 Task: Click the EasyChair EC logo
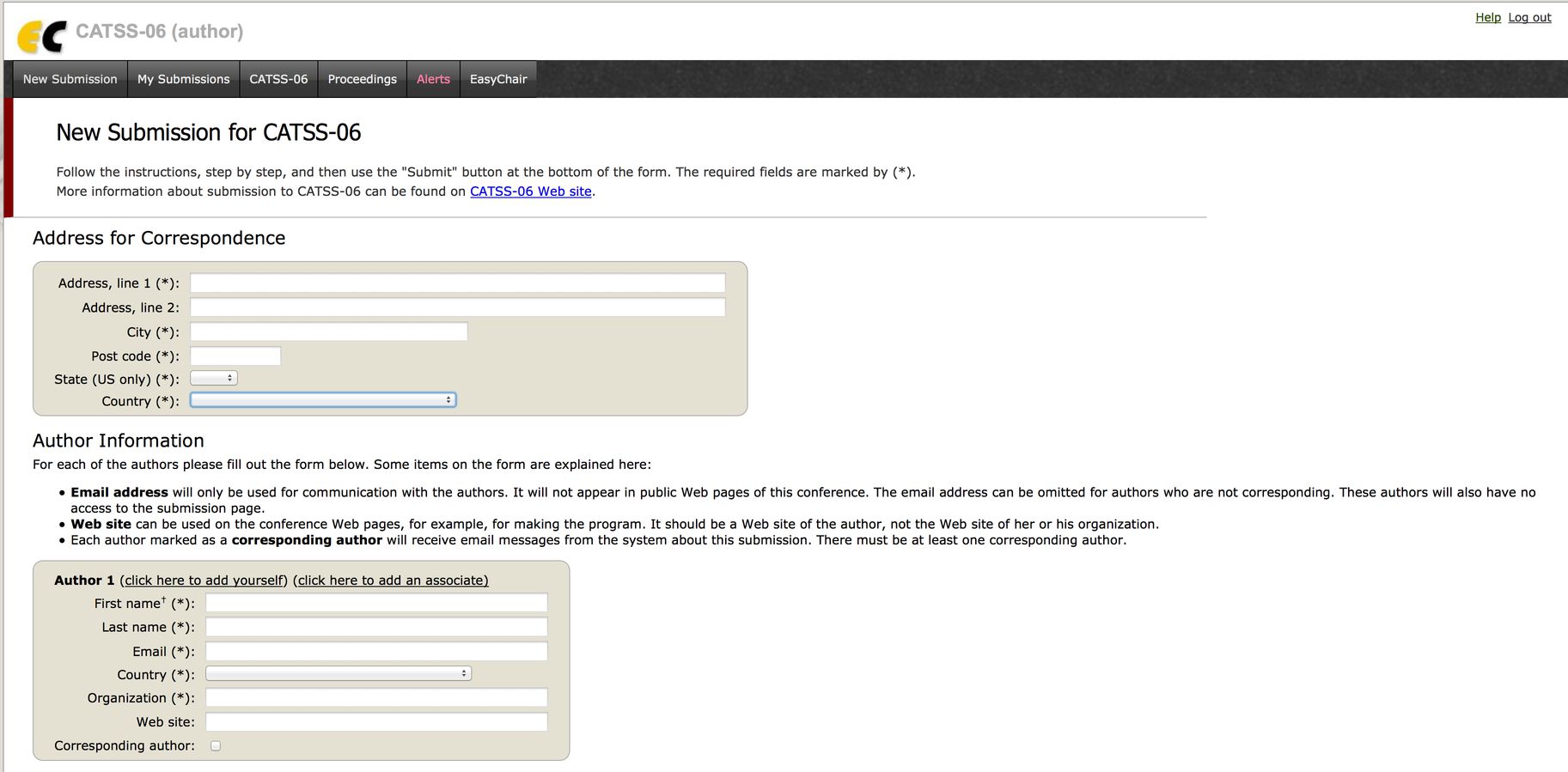click(41, 37)
